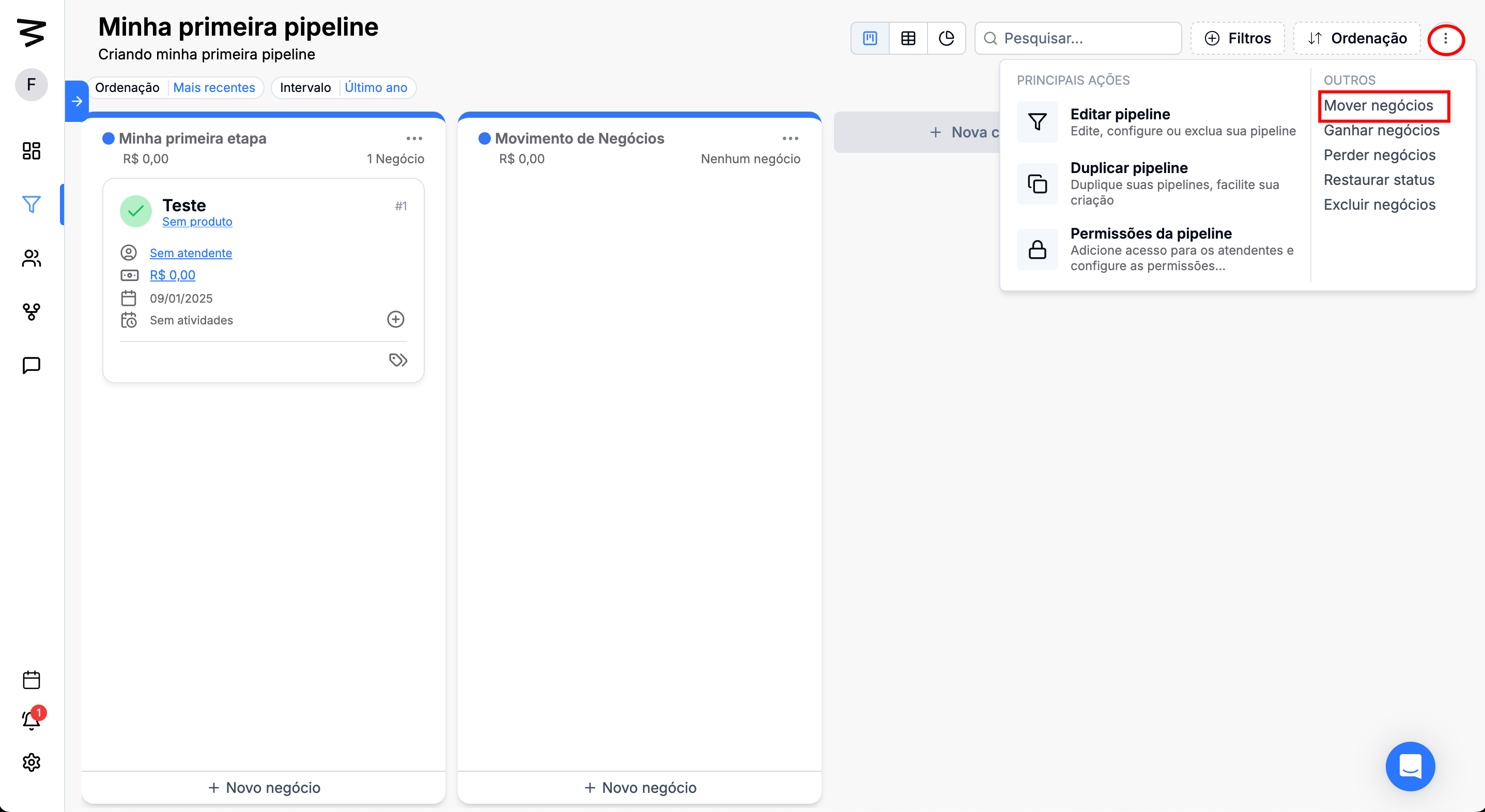1485x812 pixels.
Task: Open options for Minha primeira etapa column
Action: 414,138
